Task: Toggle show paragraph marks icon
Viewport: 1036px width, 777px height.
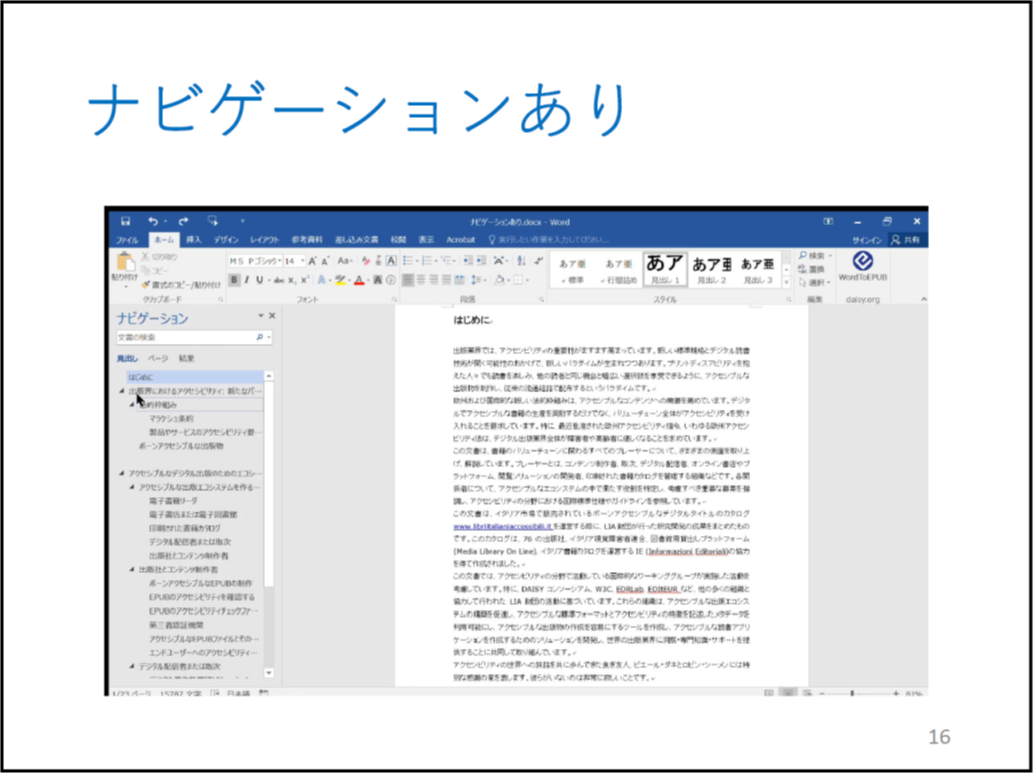Action: (x=538, y=261)
